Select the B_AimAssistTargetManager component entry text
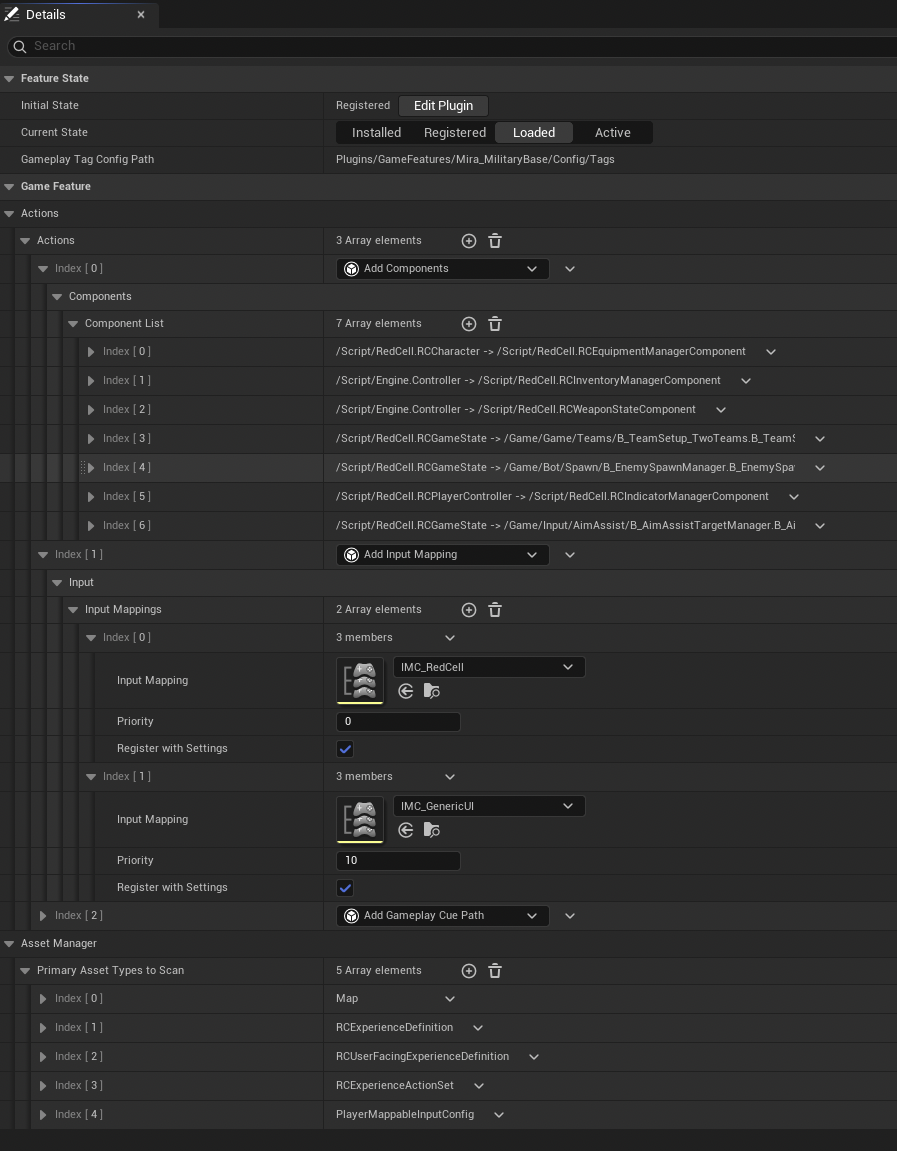897x1151 pixels. pyautogui.click(x=565, y=526)
